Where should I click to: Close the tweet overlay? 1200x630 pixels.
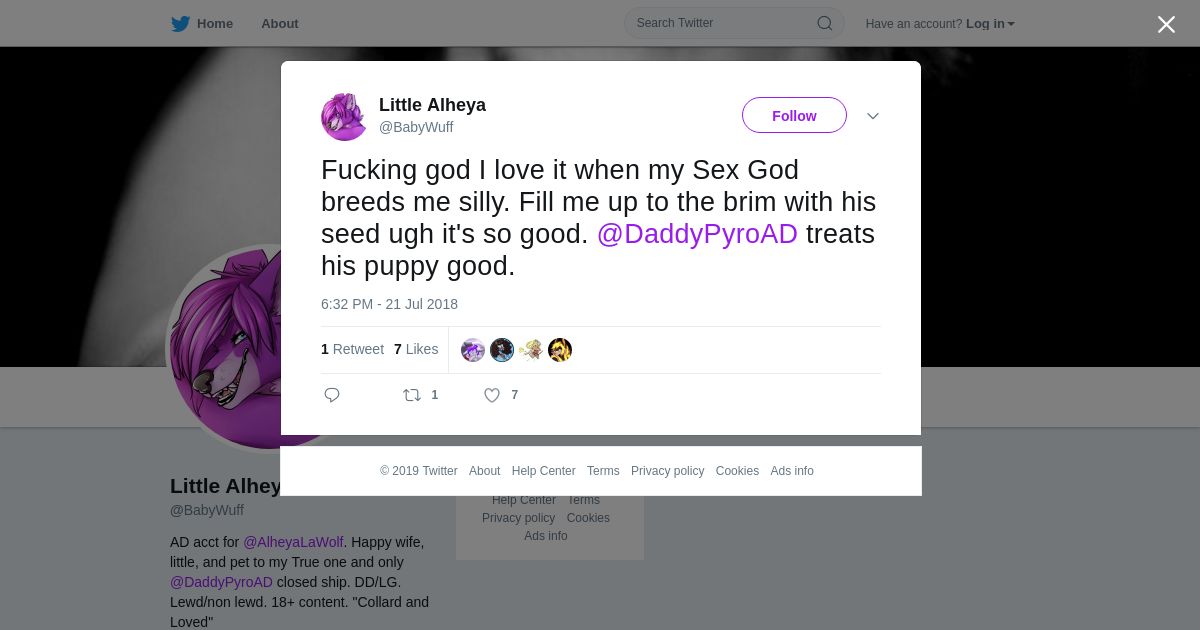click(x=1166, y=24)
